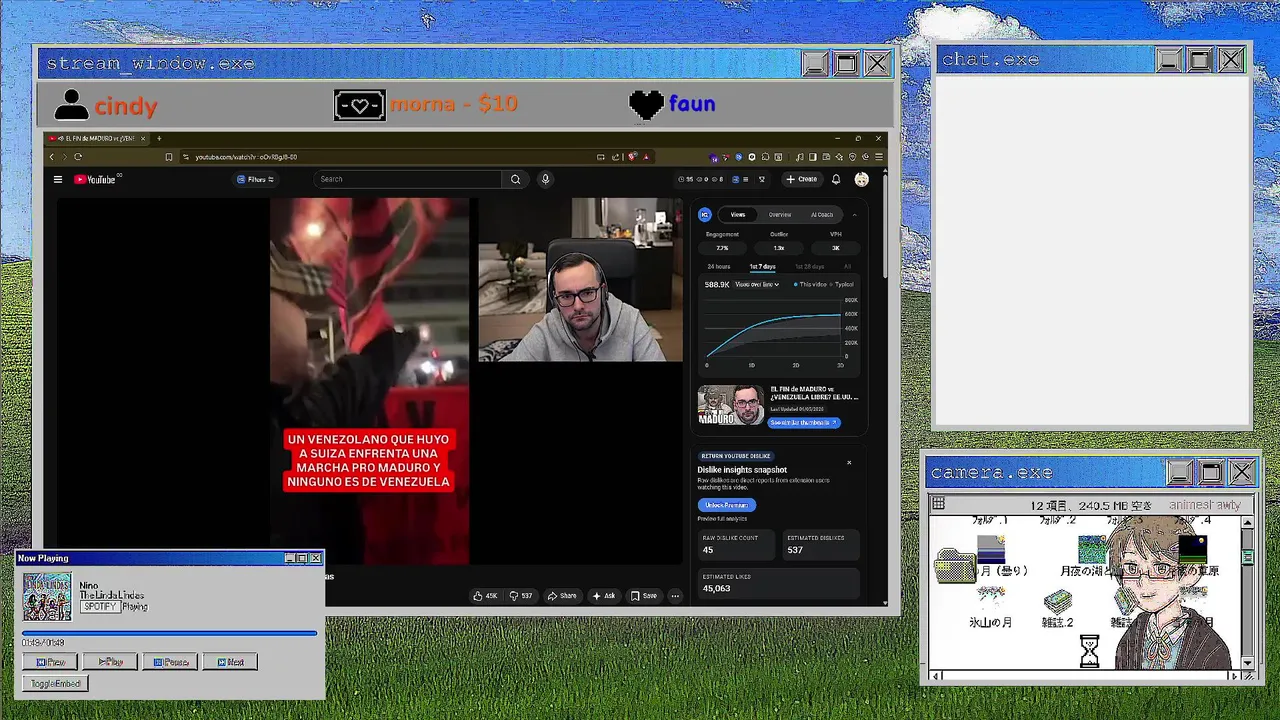This screenshot has width=1280, height=720.
Task: Click the Preview full analytics text
Action: click(721, 518)
